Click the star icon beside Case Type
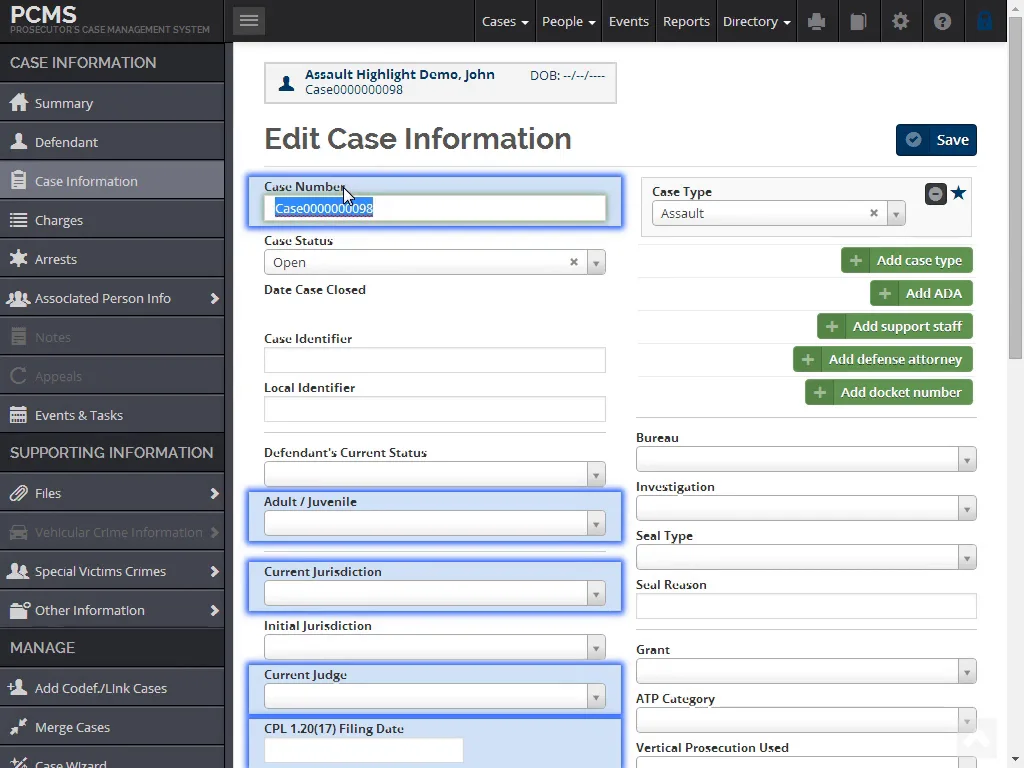 (958, 193)
